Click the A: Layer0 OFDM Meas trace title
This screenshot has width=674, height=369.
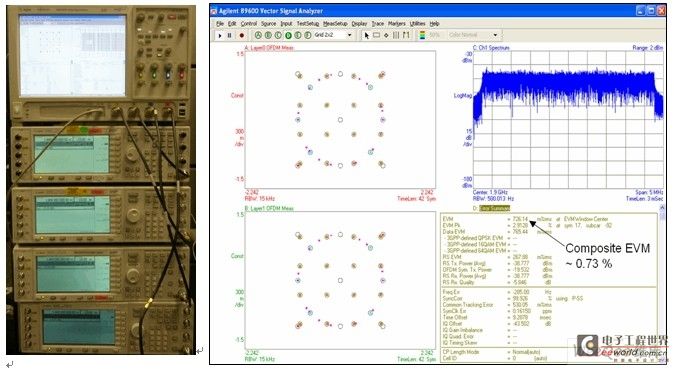pyautogui.click(x=269, y=48)
